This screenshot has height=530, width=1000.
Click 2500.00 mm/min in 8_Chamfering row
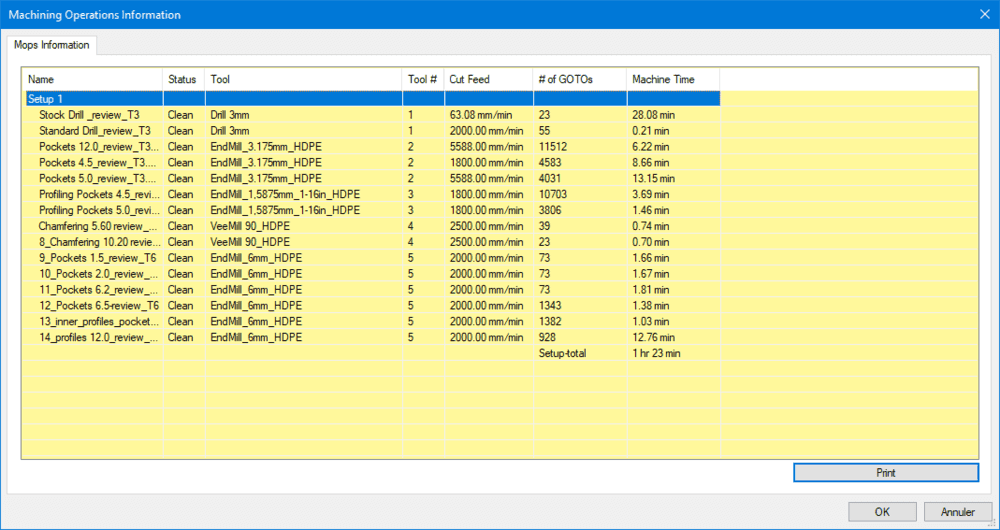(x=487, y=242)
